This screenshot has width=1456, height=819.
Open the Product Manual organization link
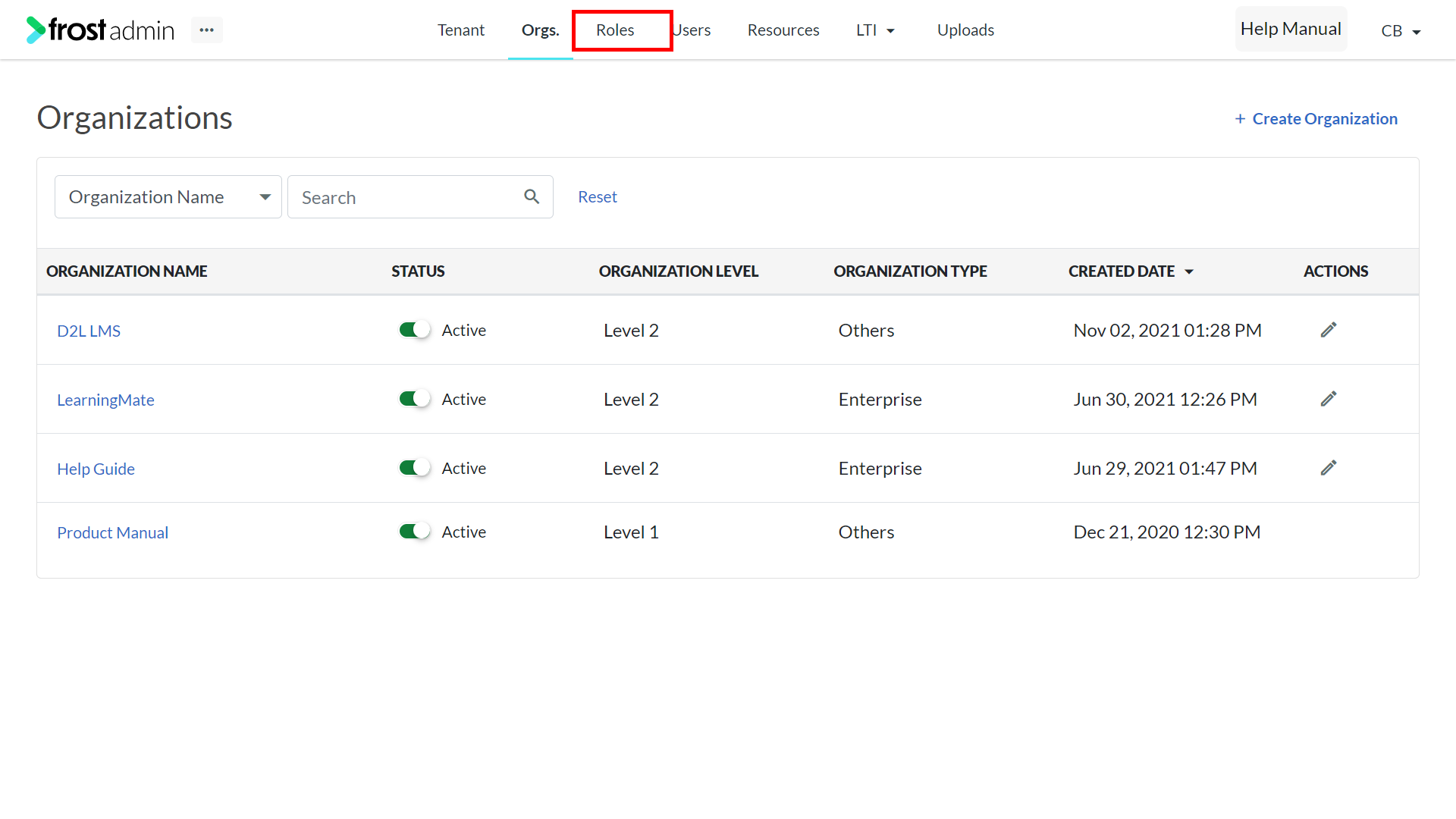112,533
